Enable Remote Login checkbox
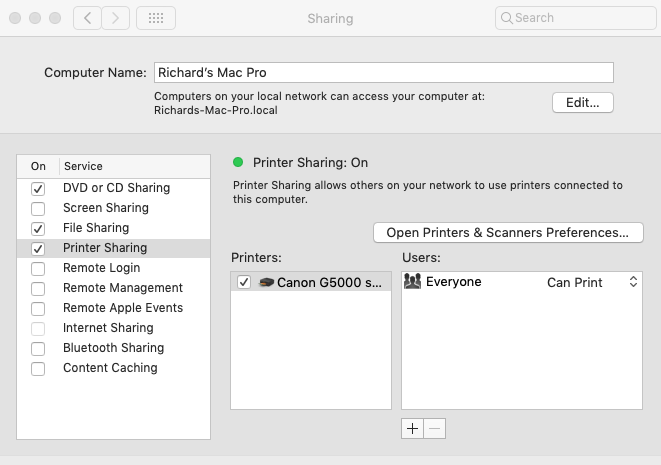This screenshot has width=661, height=465. click(x=38, y=269)
